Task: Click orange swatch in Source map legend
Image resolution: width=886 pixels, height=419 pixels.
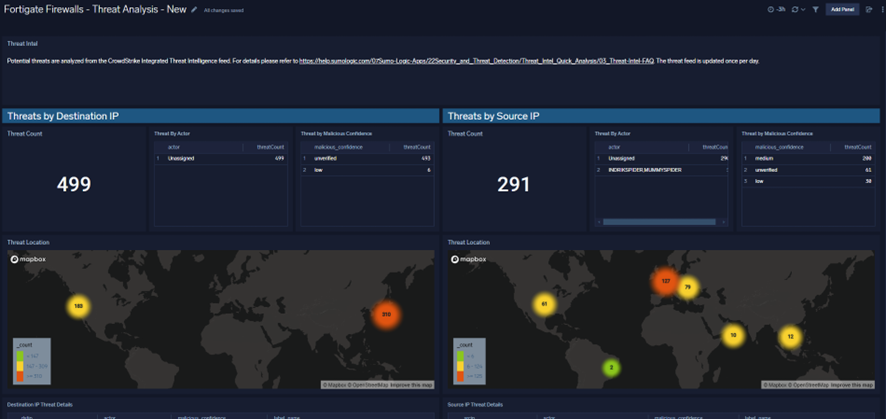Action: point(460,376)
